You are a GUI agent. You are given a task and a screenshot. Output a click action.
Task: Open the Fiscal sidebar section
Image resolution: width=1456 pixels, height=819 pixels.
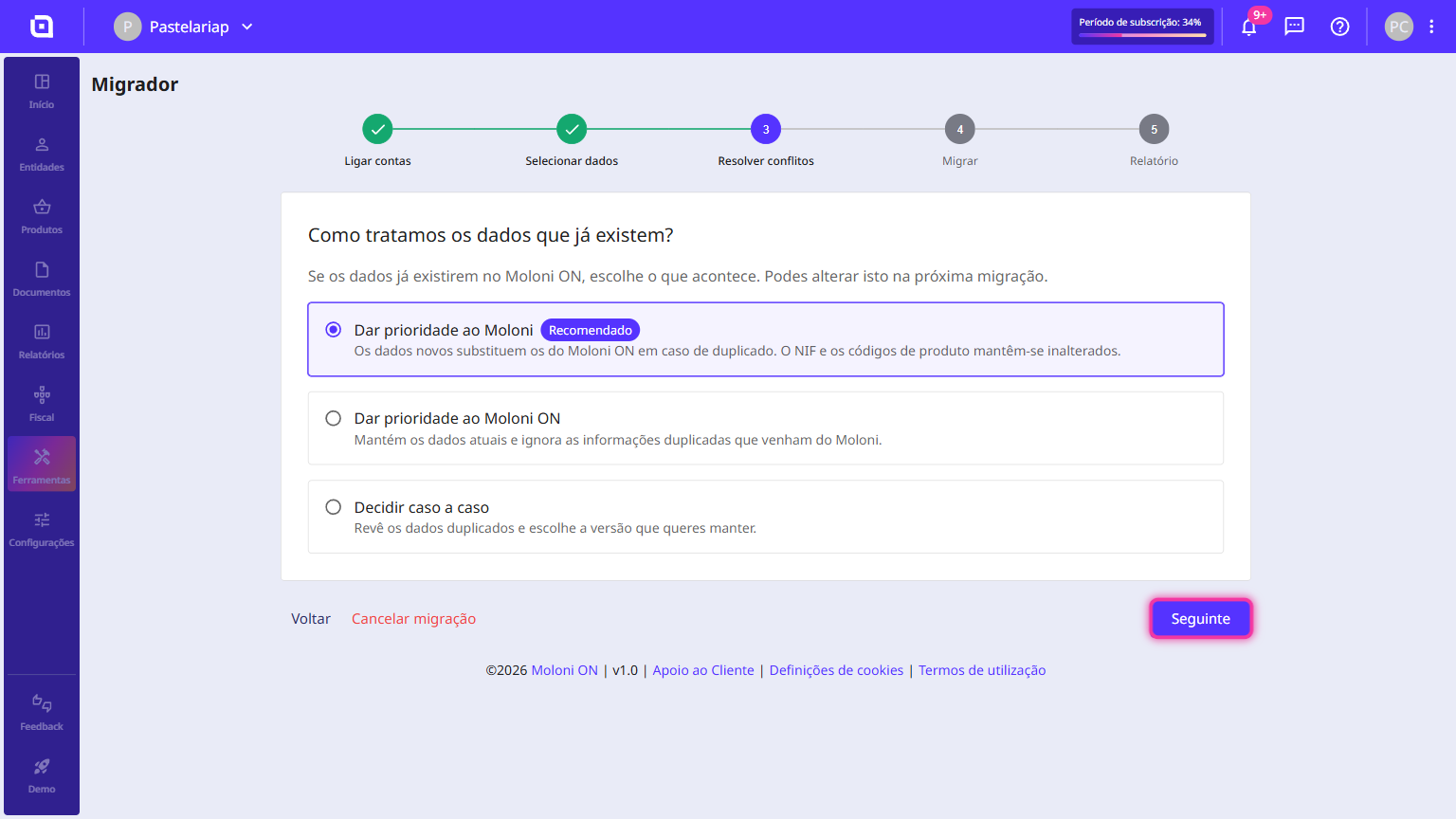[x=42, y=404]
